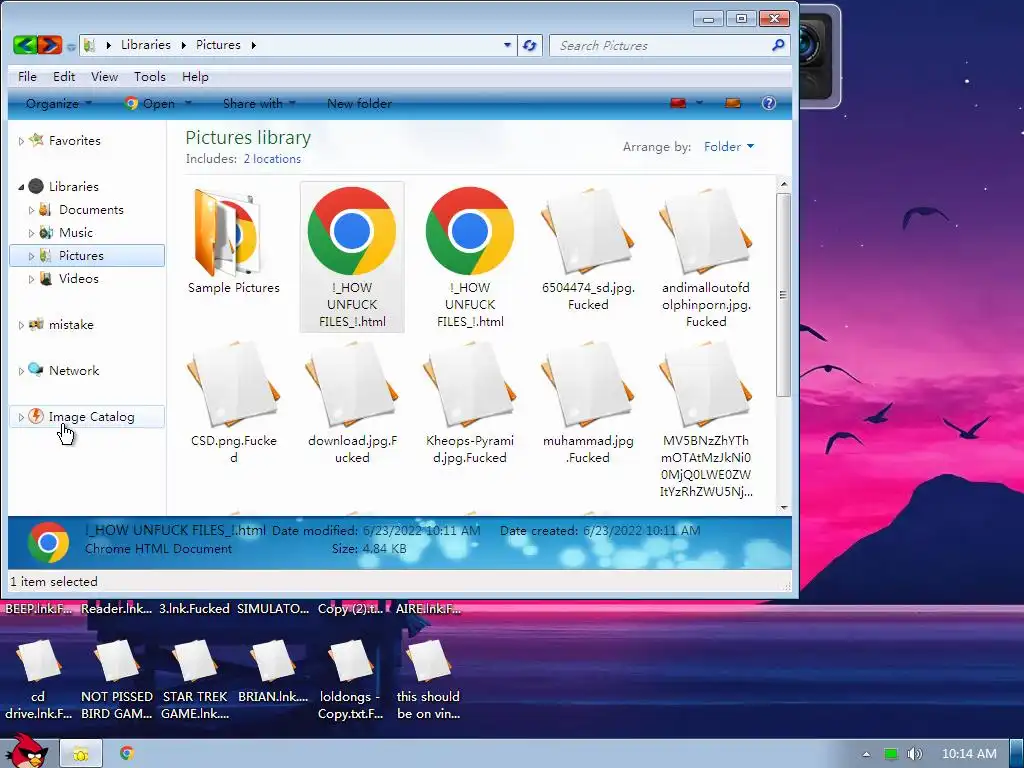This screenshot has height=768, width=1024.
Task: Select STAR TREK GAME.lnk desktop icon
Action: click(195, 679)
